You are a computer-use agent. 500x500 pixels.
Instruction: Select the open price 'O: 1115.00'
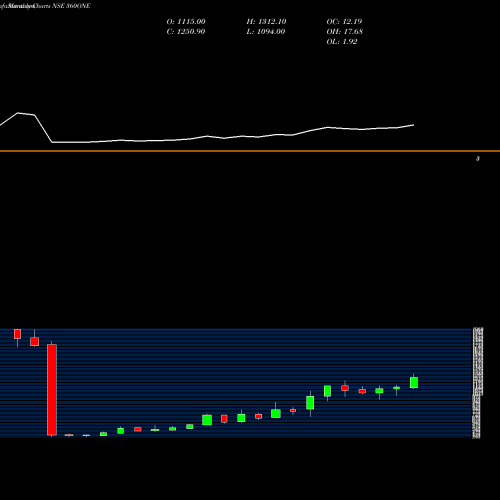click(x=186, y=22)
